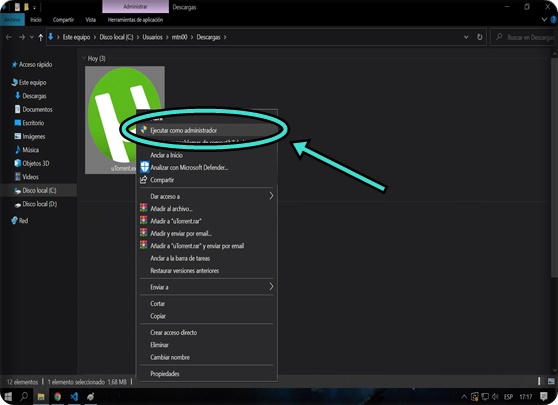558x405 pixels.
Task: Click the uTorrent.exe file thumbnail
Action: pyautogui.click(x=125, y=120)
